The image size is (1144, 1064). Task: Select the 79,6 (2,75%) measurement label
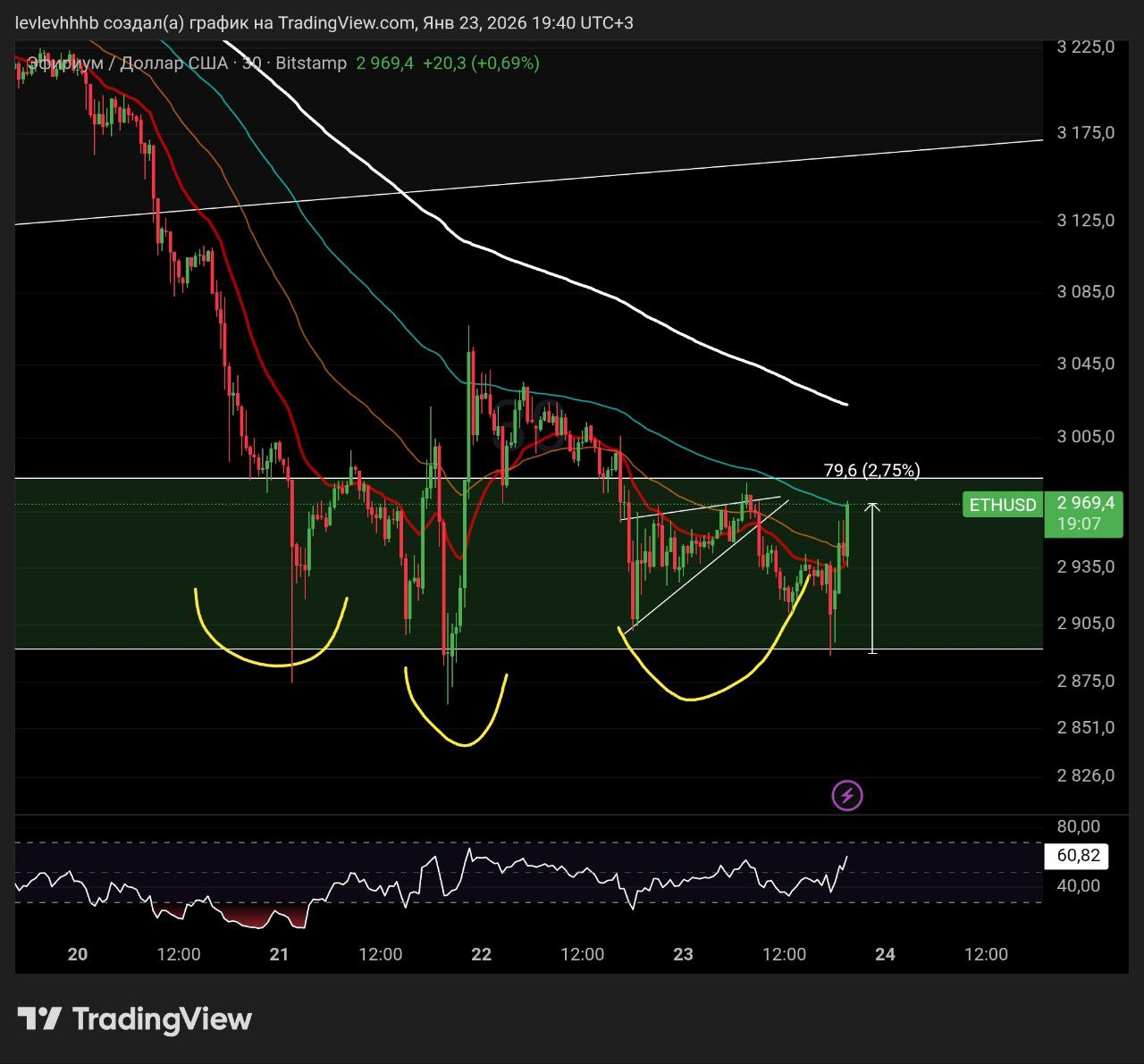(x=871, y=470)
